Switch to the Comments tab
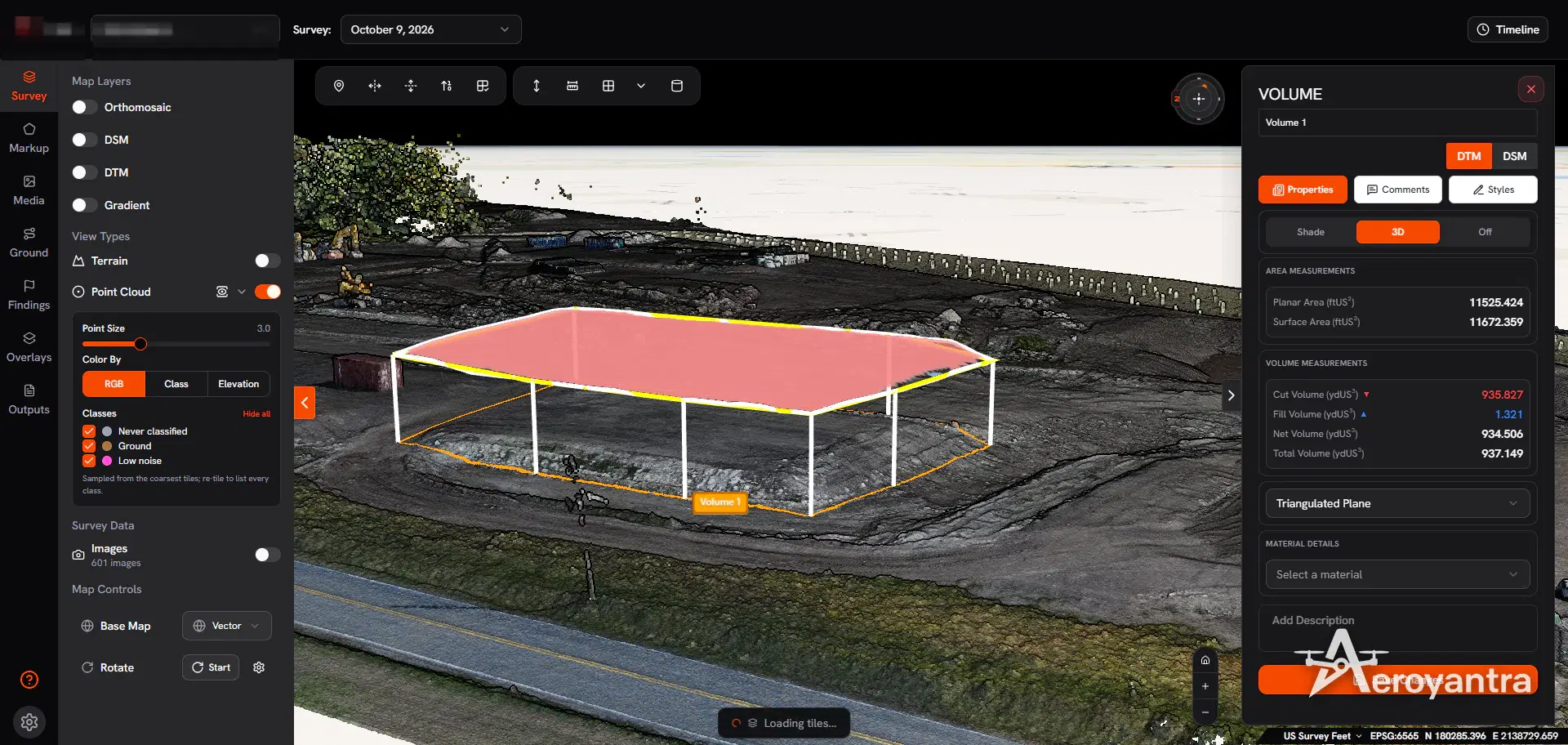This screenshot has height=745, width=1568. click(1398, 190)
